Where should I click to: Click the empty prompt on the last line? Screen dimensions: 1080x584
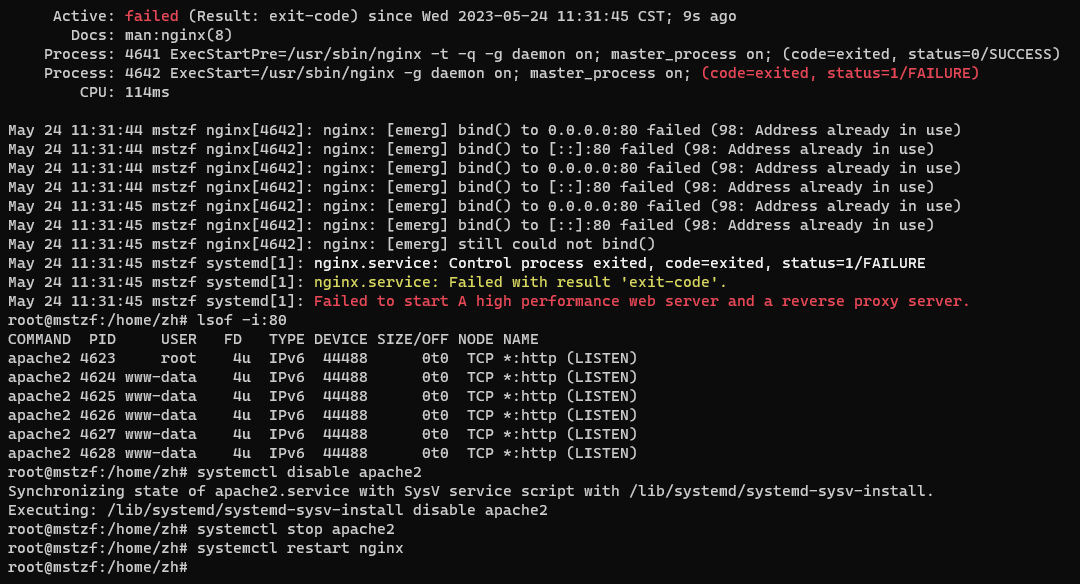98,567
